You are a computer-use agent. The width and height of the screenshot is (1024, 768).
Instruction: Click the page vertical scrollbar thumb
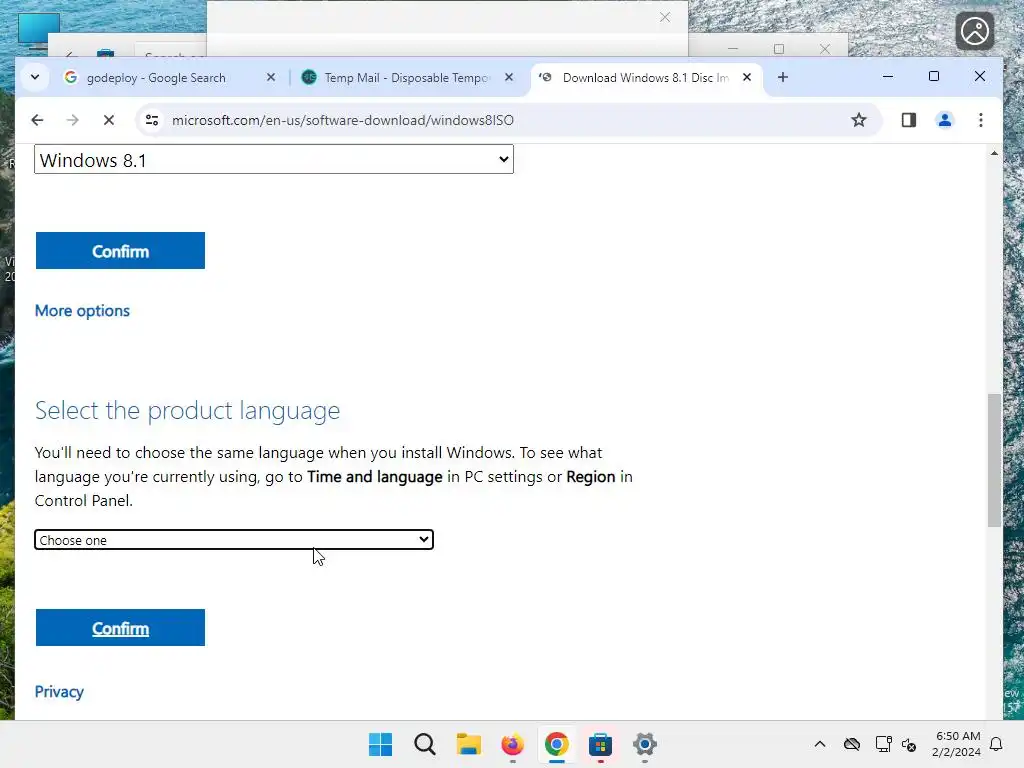(x=994, y=460)
